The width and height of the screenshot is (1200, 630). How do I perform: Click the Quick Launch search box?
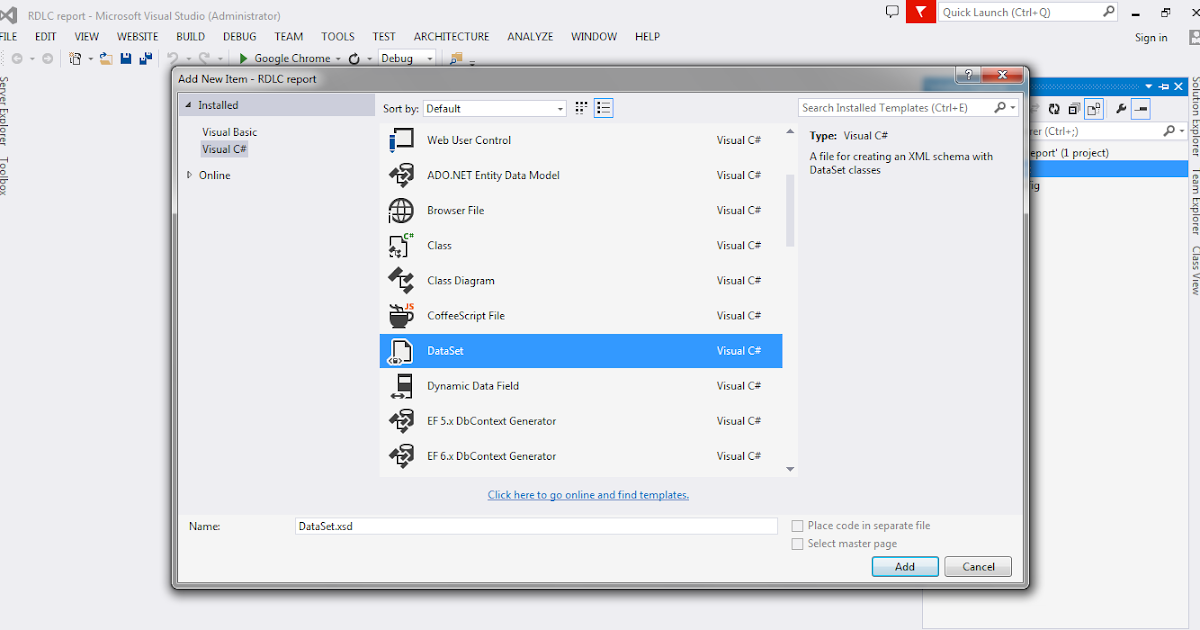(x=1028, y=12)
